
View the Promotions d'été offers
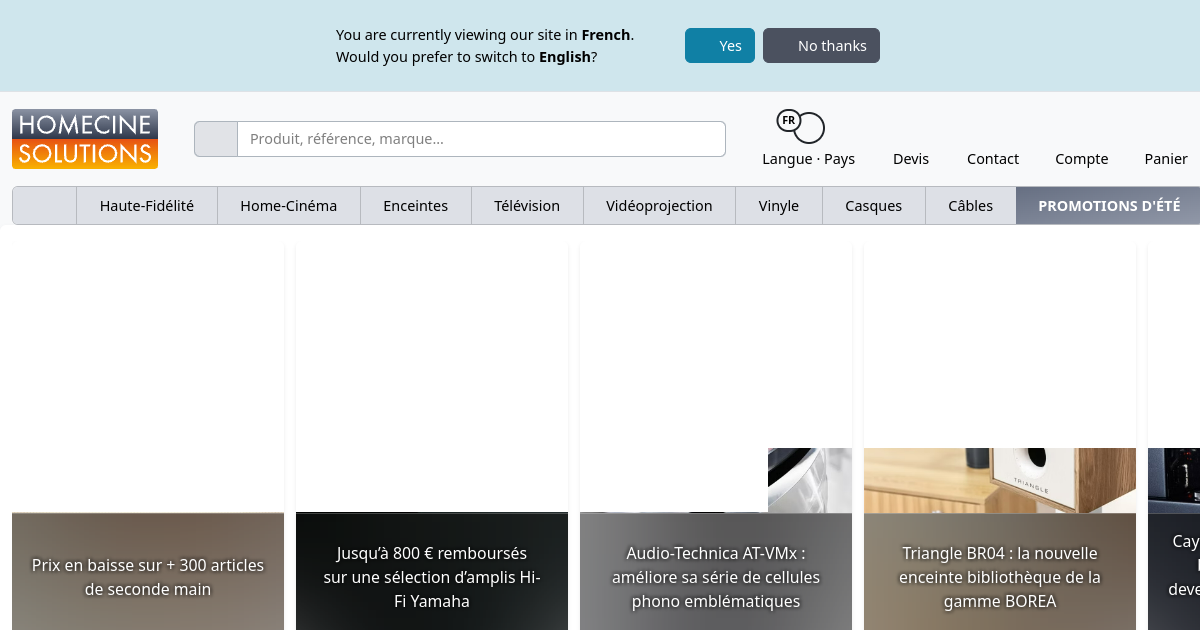click(1108, 206)
